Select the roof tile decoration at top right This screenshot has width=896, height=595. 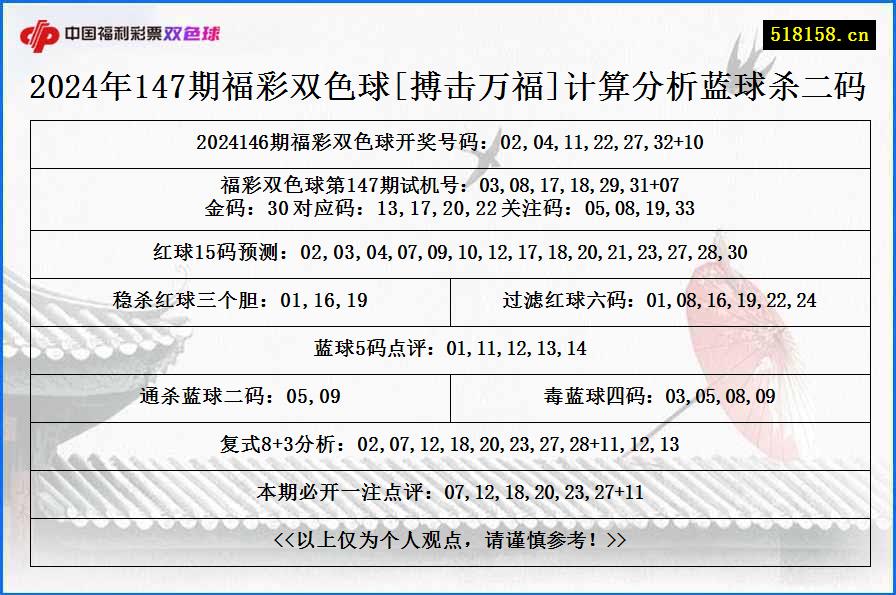point(750,50)
